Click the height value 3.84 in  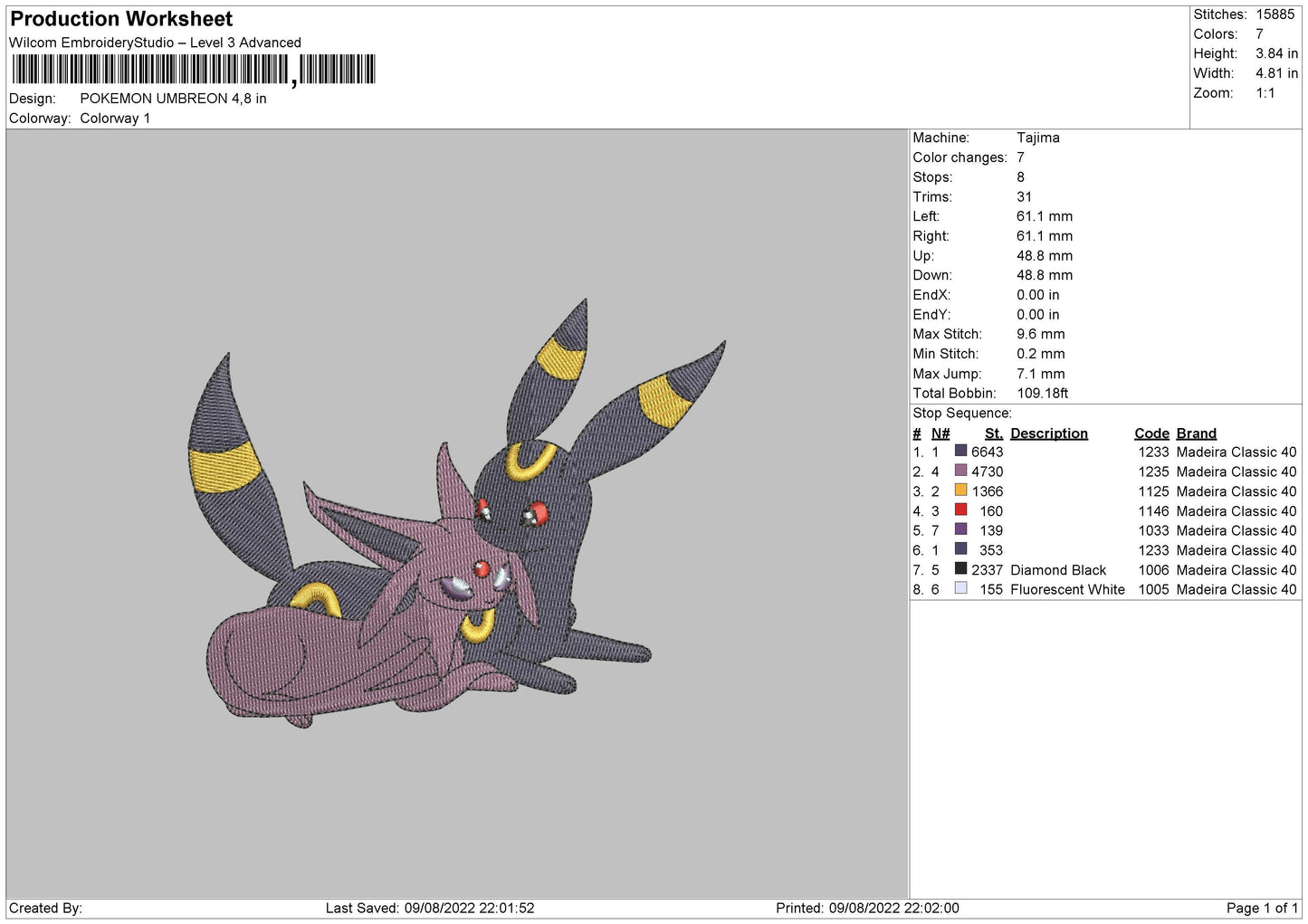(1276, 53)
